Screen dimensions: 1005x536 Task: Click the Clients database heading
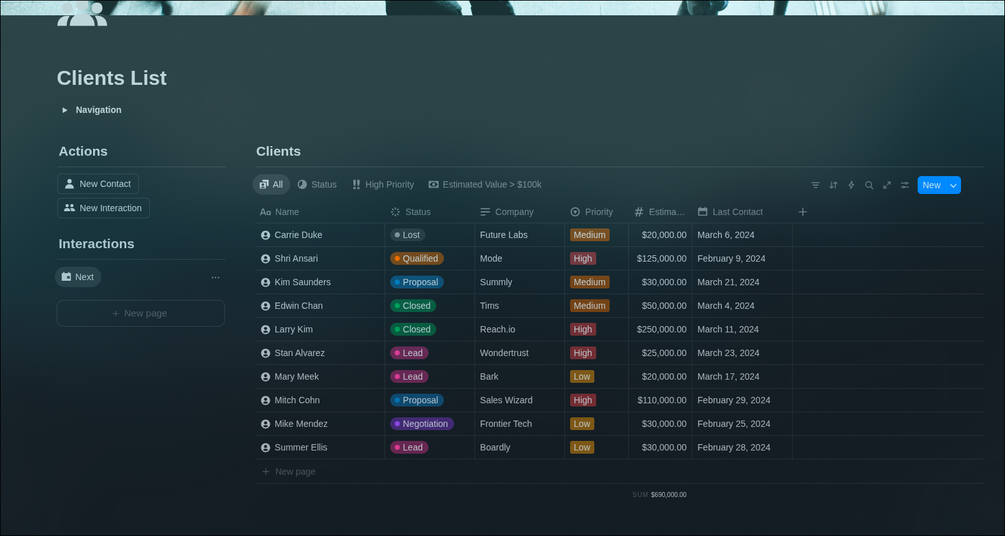point(278,152)
